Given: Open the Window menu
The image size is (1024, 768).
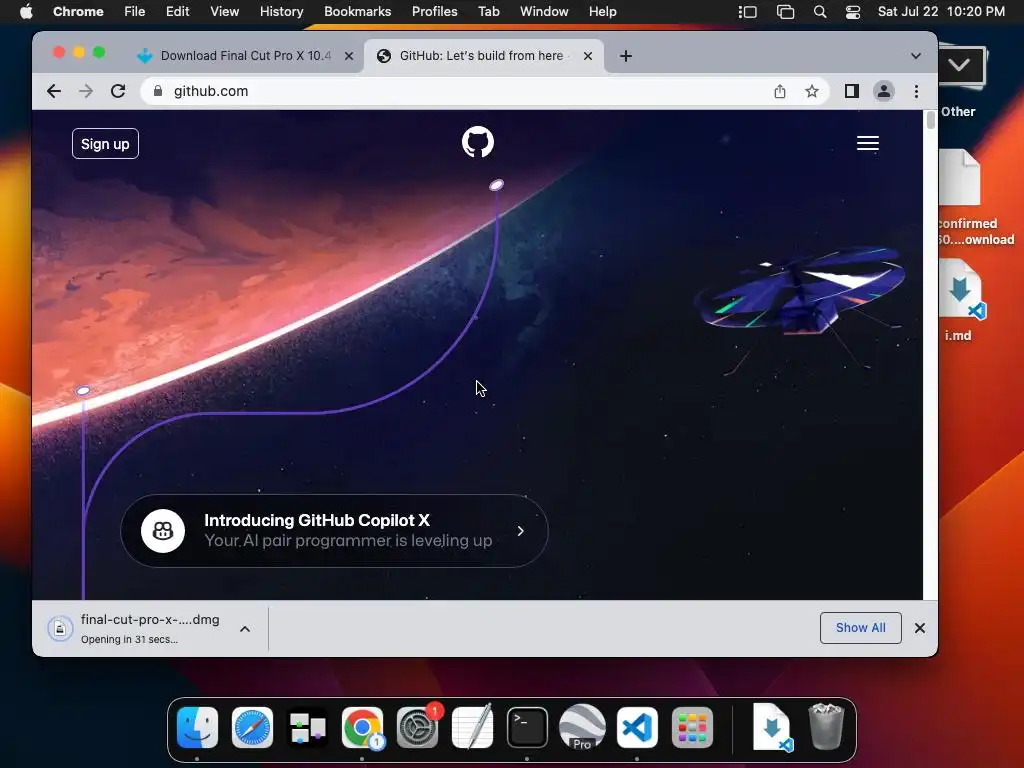Looking at the screenshot, I should pyautogui.click(x=544, y=12).
